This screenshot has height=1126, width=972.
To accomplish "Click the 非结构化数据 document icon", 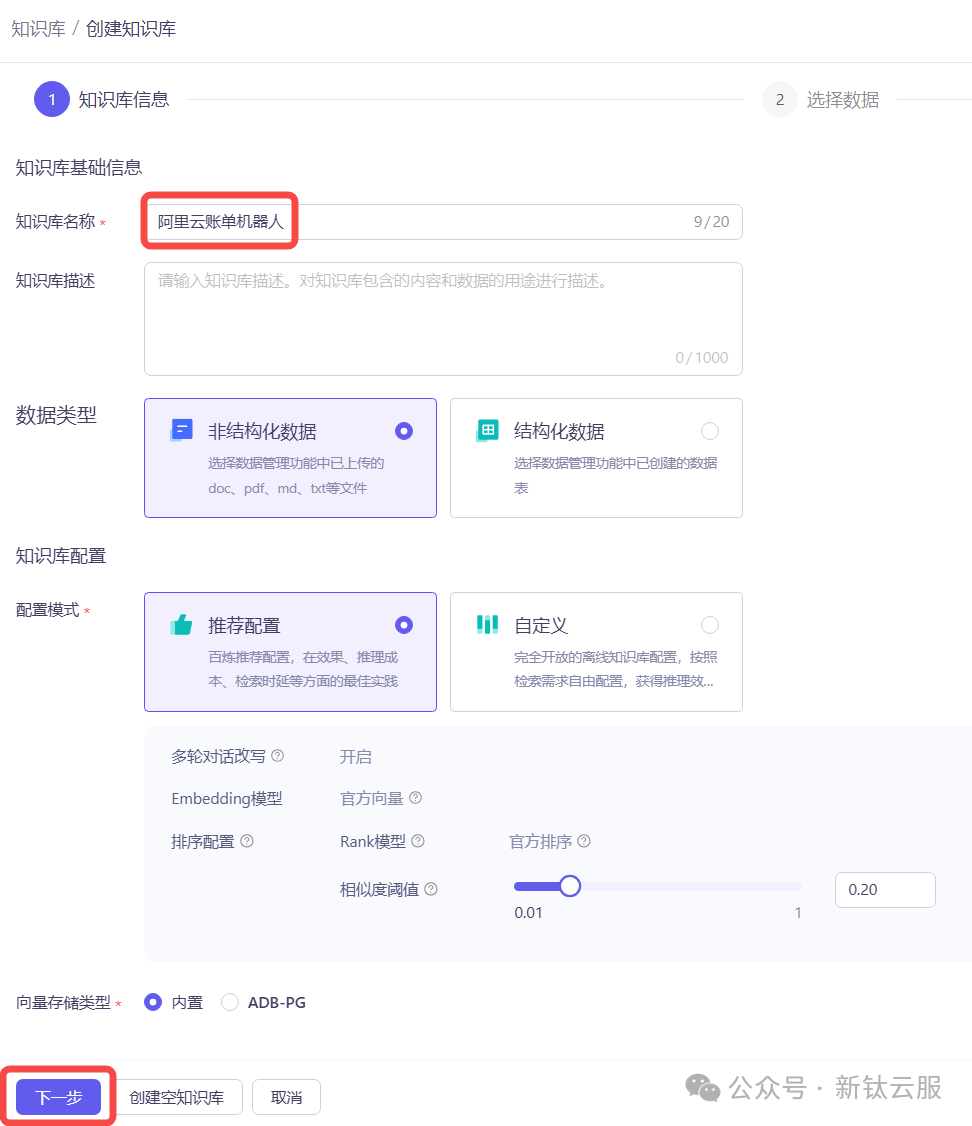I will pos(182,430).
